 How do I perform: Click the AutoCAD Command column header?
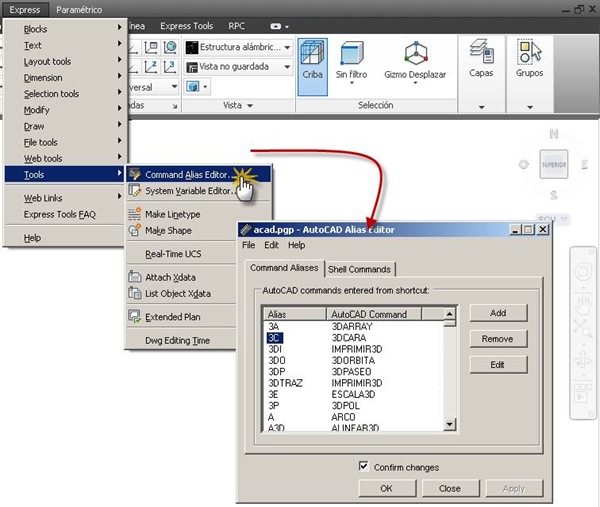[374, 314]
